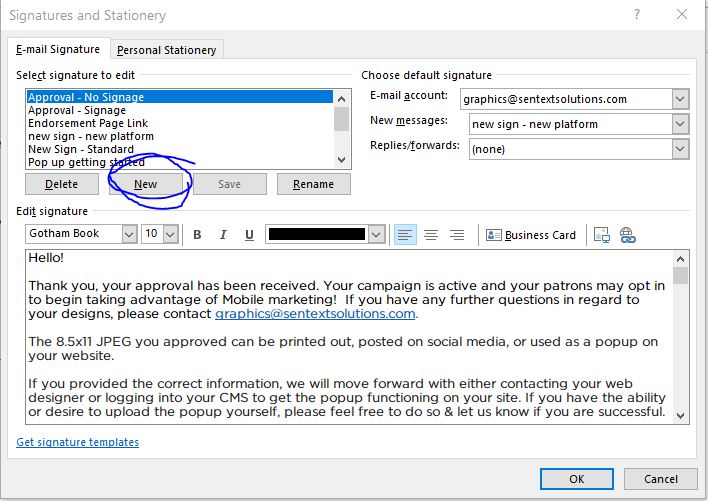Align signature text right
The height and width of the screenshot is (501, 708).
point(457,235)
